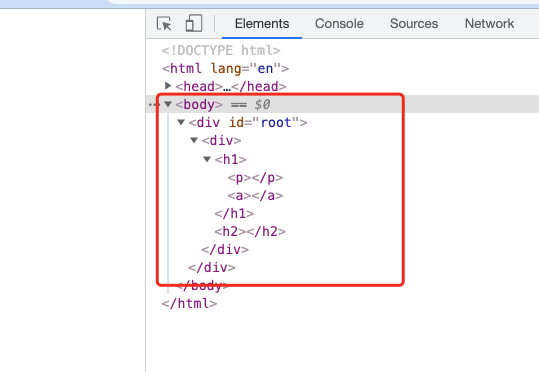Select the h2 element line

point(250,231)
